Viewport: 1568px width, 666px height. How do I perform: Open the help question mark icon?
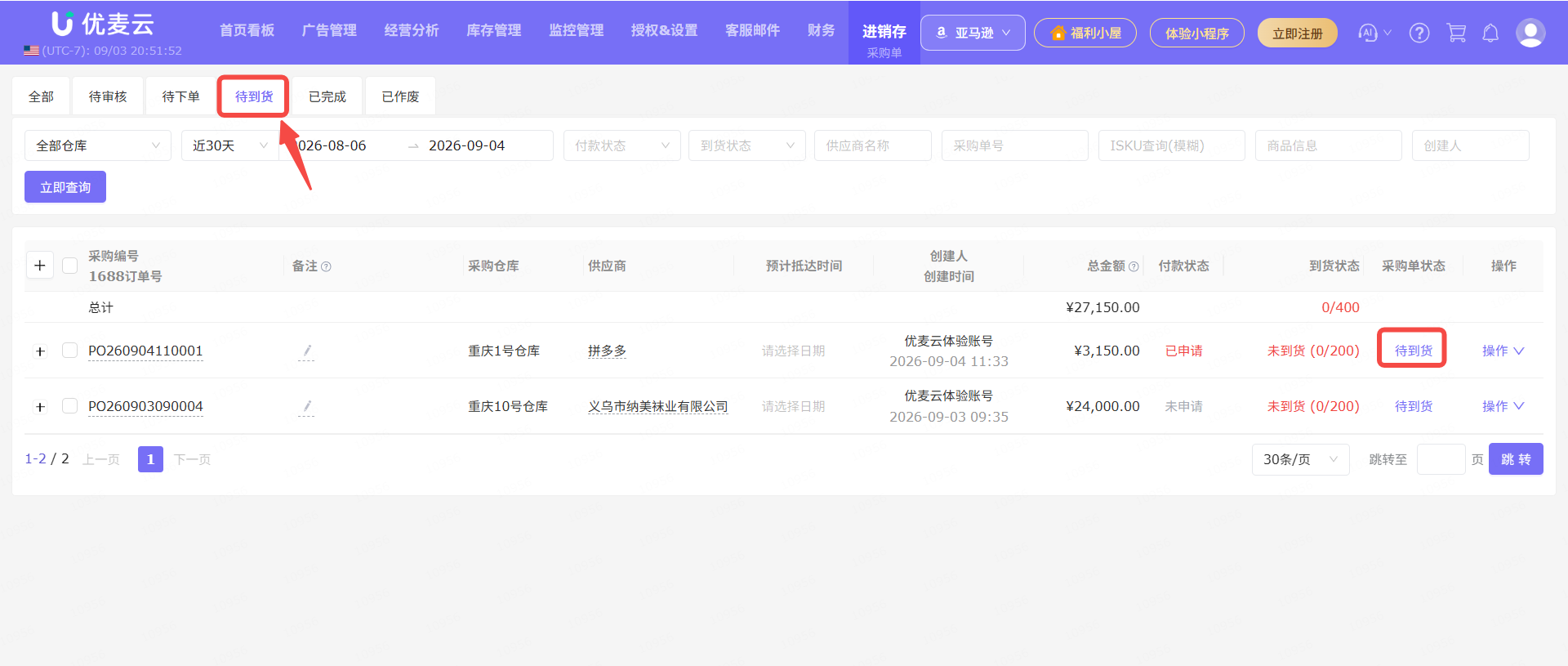pos(1419,33)
